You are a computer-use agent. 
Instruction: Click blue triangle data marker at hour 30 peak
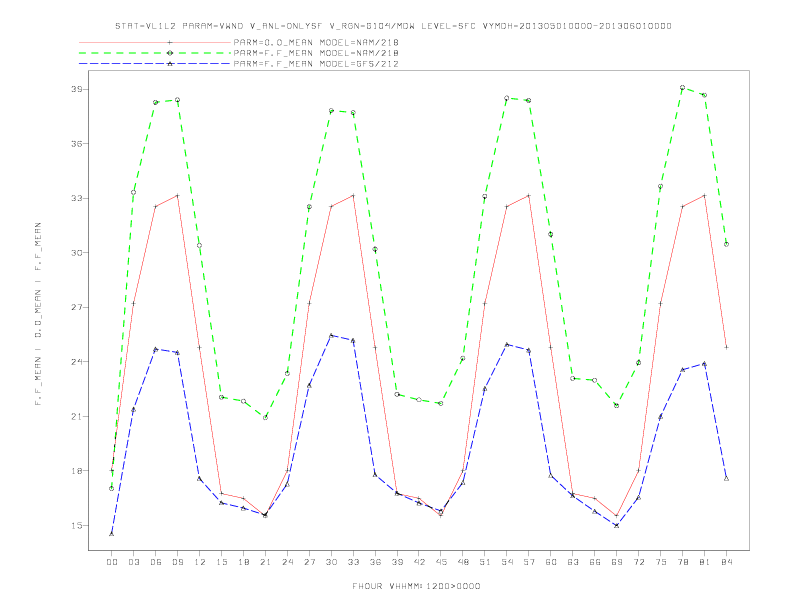331,335
